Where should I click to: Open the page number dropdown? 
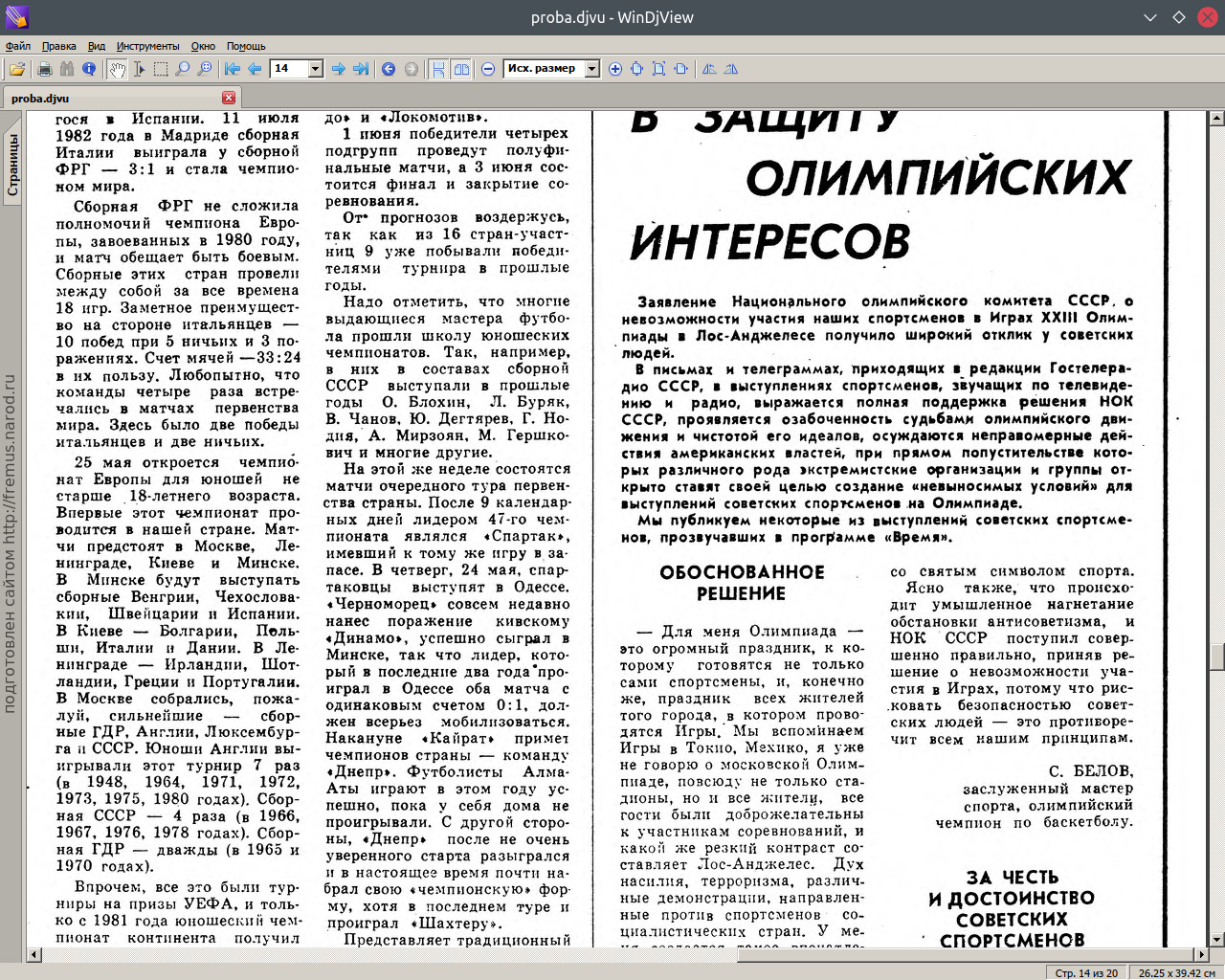[x=315, y=69]
